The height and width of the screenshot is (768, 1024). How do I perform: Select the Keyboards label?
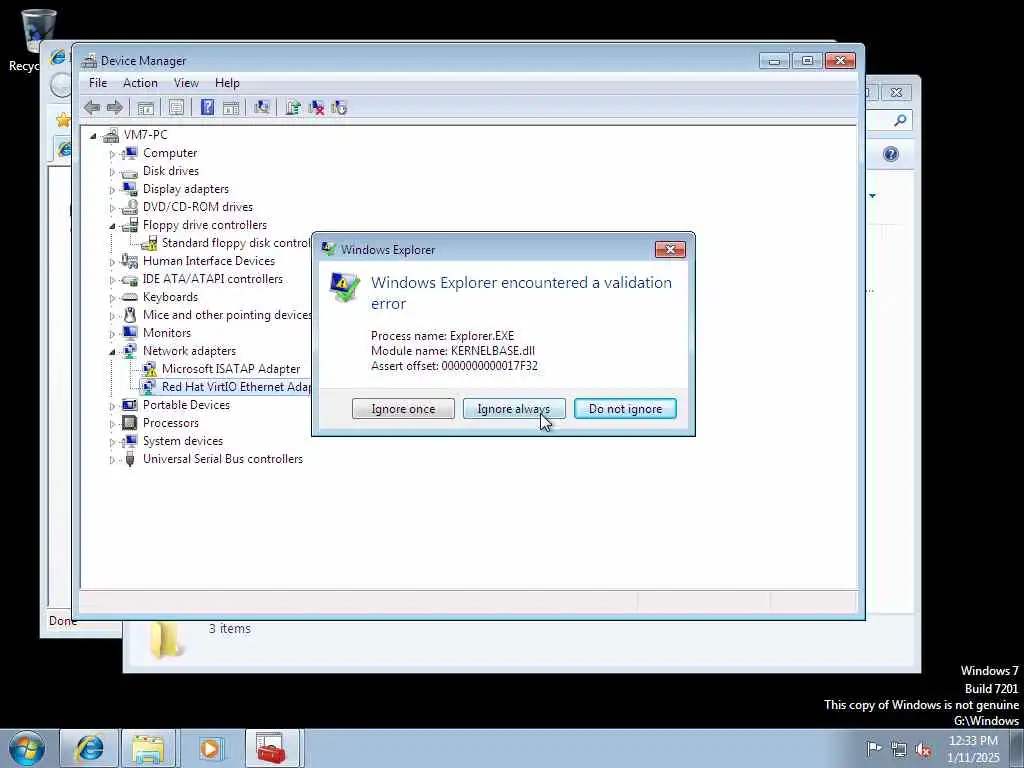tap(170, 297)
